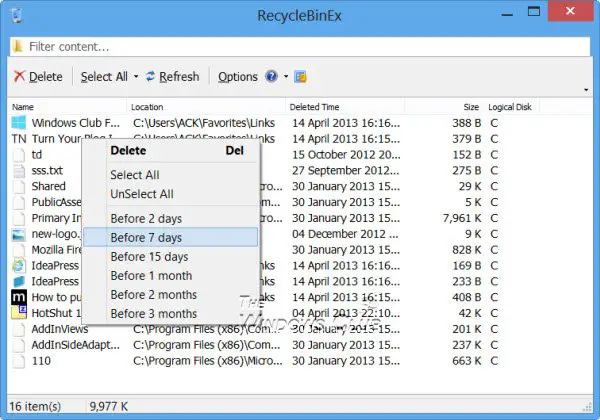
Task: Expand the help icon dropdown arrow
Action: [286, 77]
